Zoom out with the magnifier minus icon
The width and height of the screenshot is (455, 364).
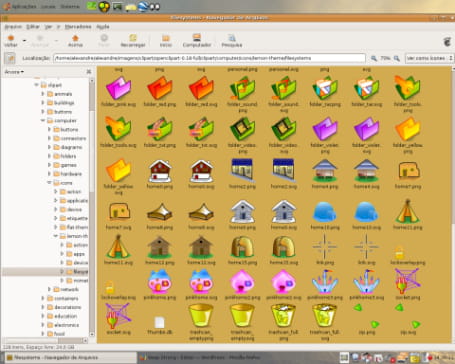tap(374, 58)
